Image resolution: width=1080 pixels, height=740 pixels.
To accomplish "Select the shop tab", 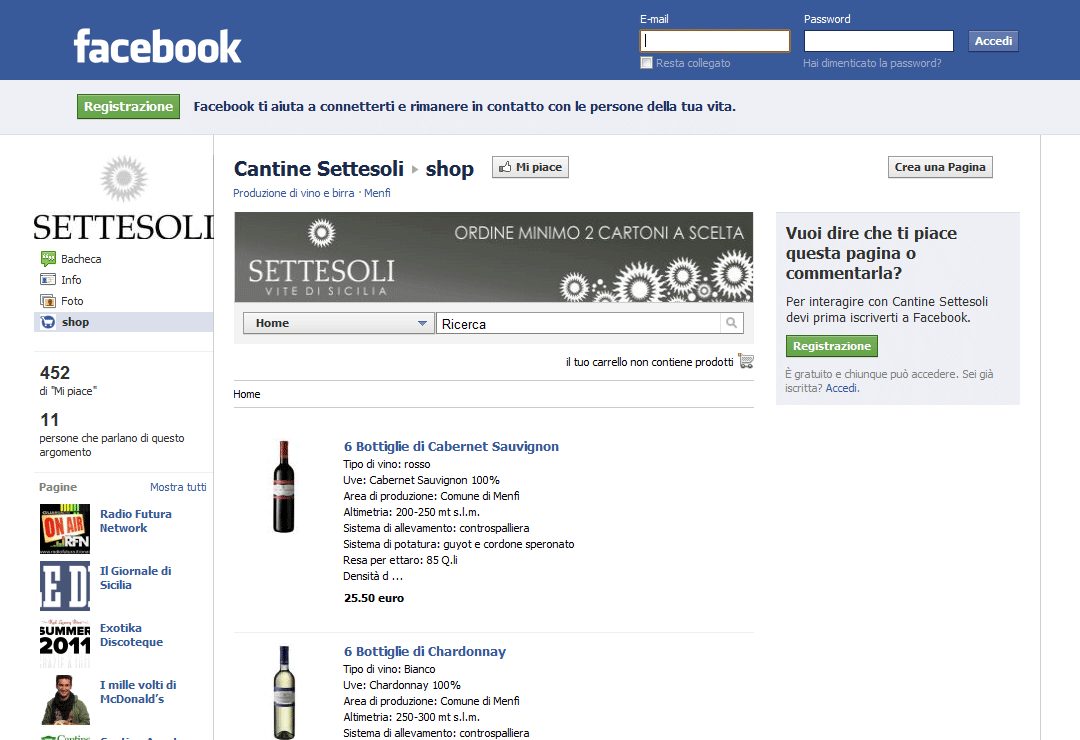I will 123,322.
